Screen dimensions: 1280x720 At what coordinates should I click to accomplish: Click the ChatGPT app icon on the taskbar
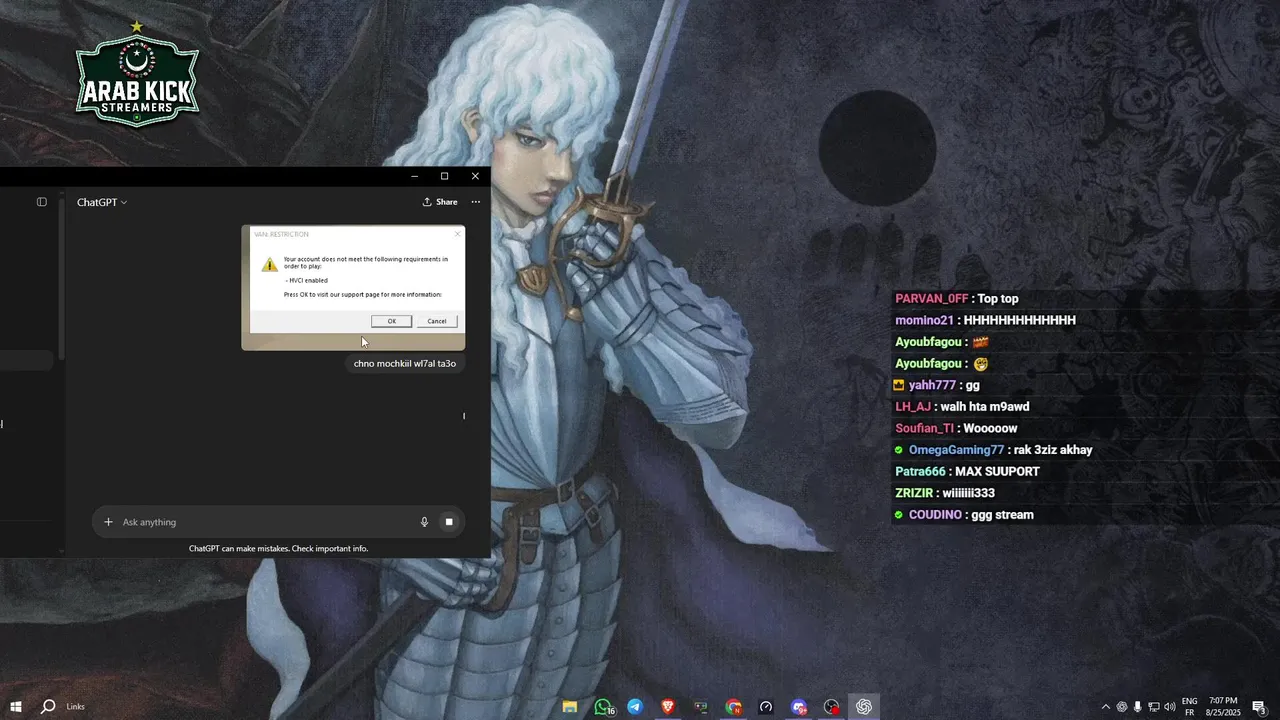pos(864,707)
